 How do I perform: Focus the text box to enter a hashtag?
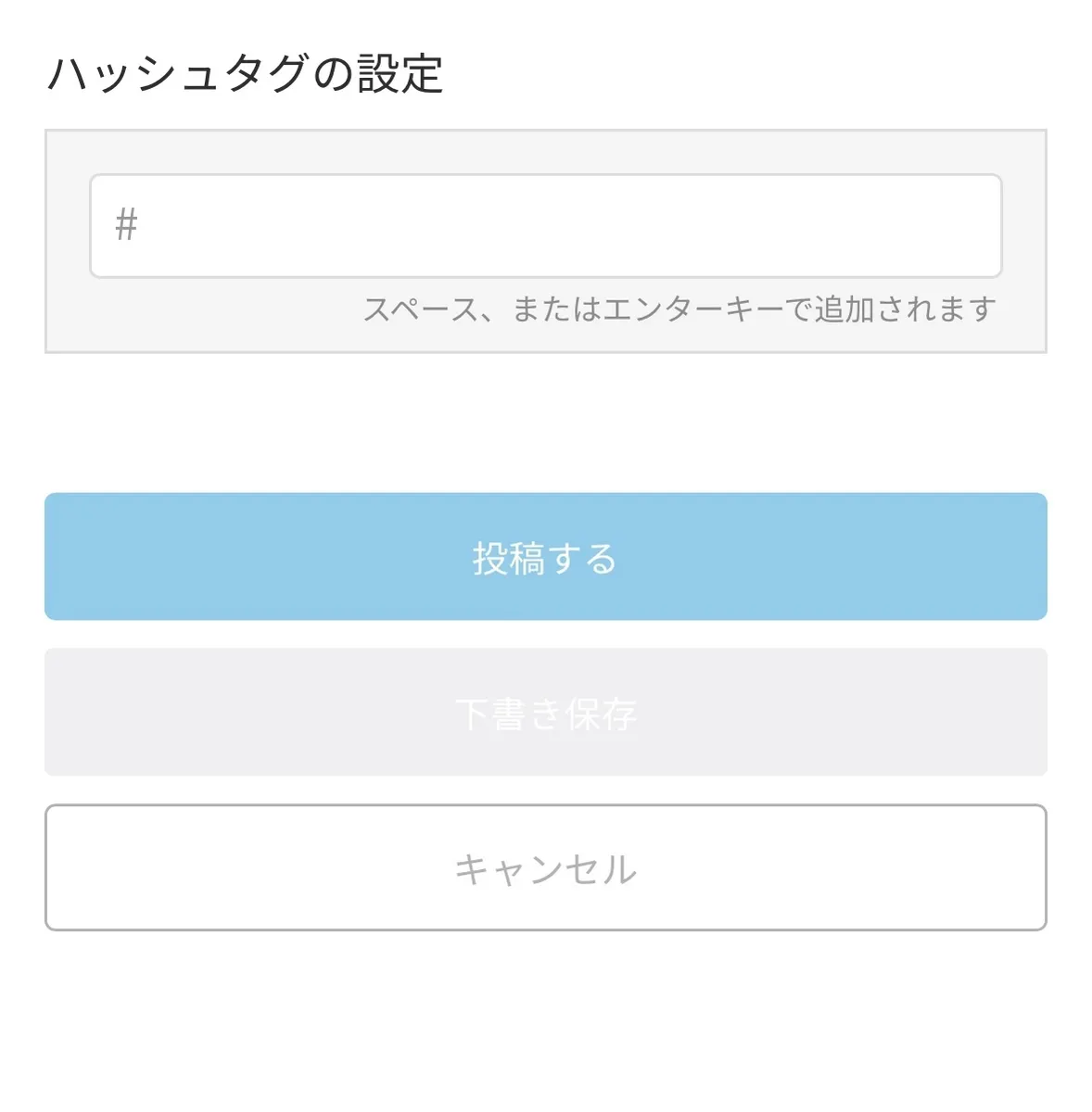[x=545, y=226]
